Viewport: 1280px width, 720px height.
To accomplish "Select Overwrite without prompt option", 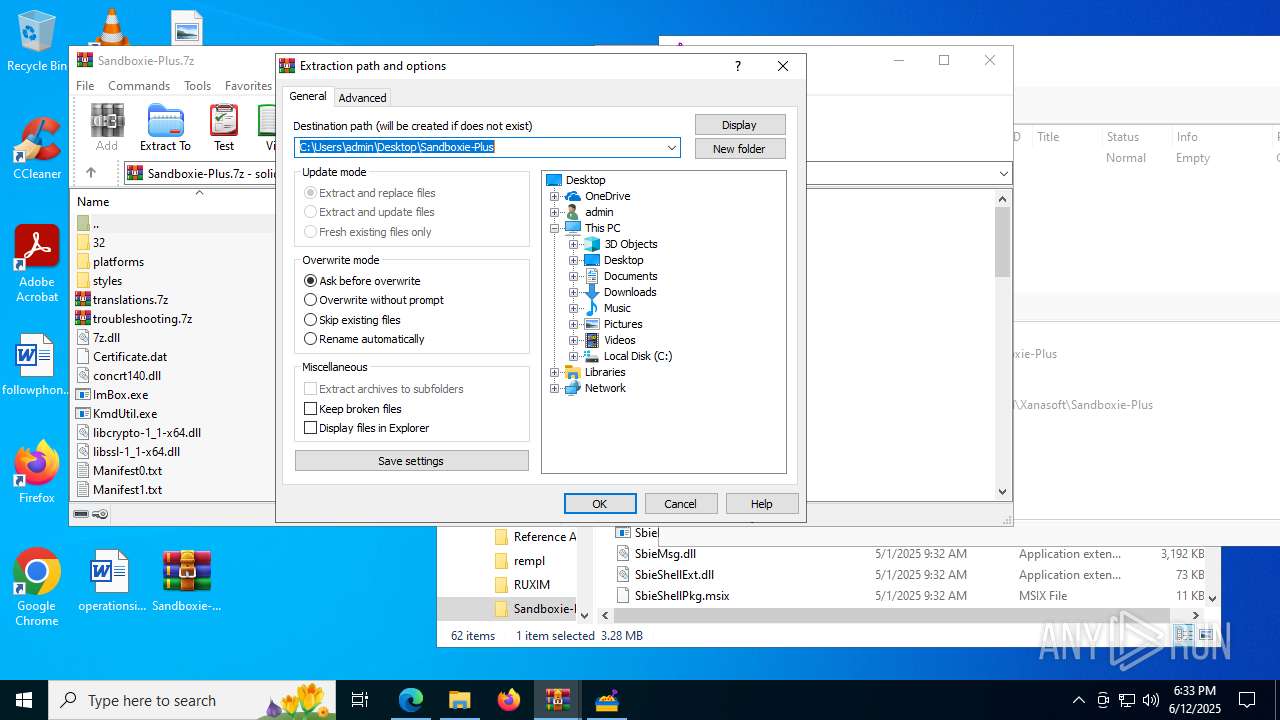I will pyautogui.click(x=373, y=300).
